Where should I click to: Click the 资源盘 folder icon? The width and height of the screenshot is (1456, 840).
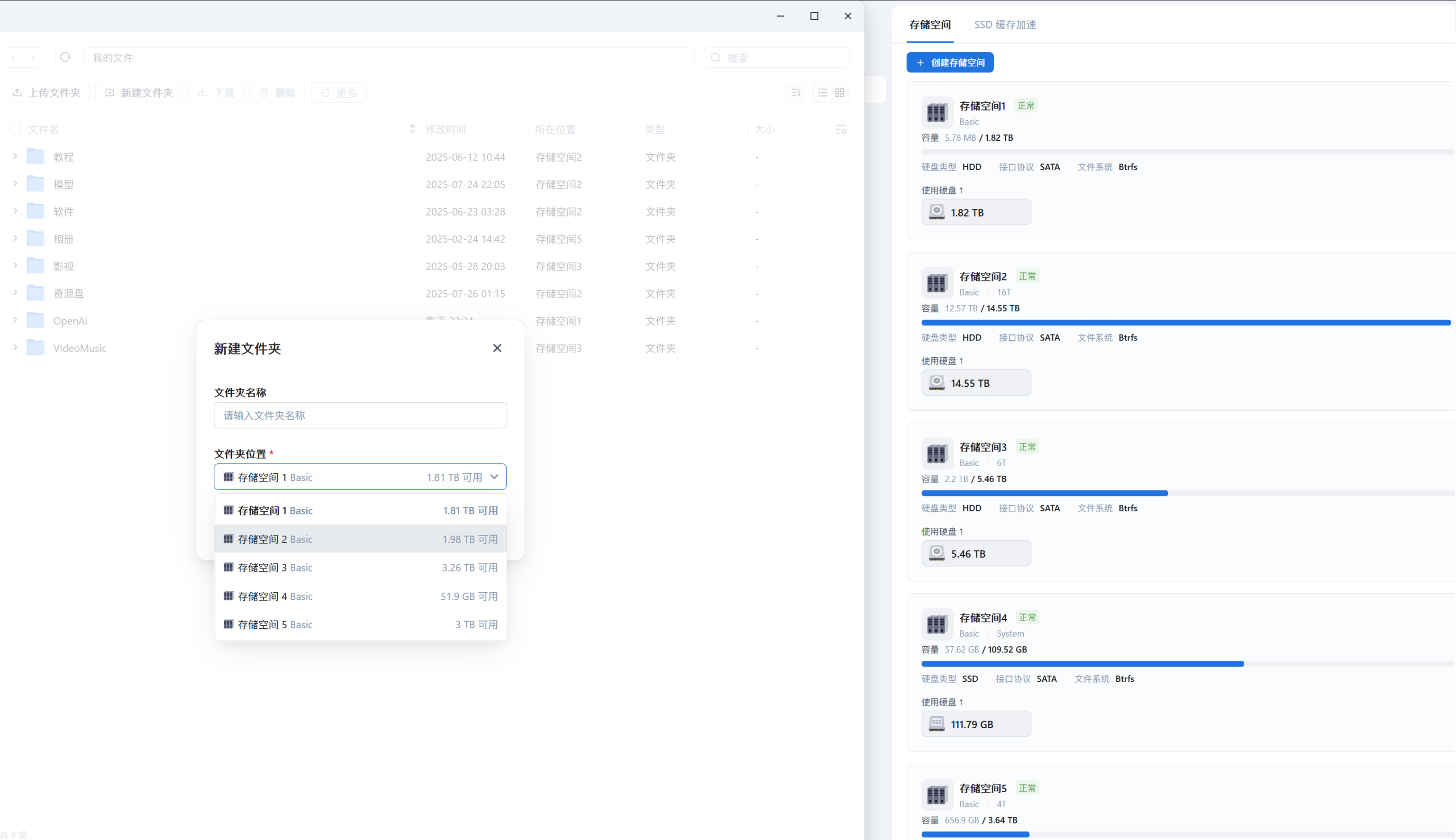click(x=36, y=292)
